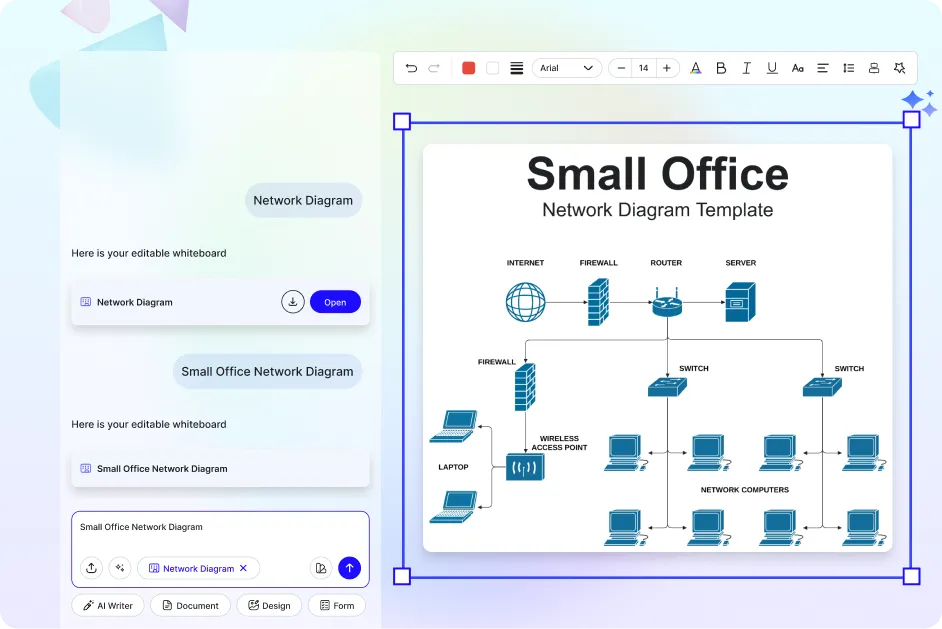Select the Document mode chip
The height and width of the screenshot is (629, 942).
[x=190, y=605]
